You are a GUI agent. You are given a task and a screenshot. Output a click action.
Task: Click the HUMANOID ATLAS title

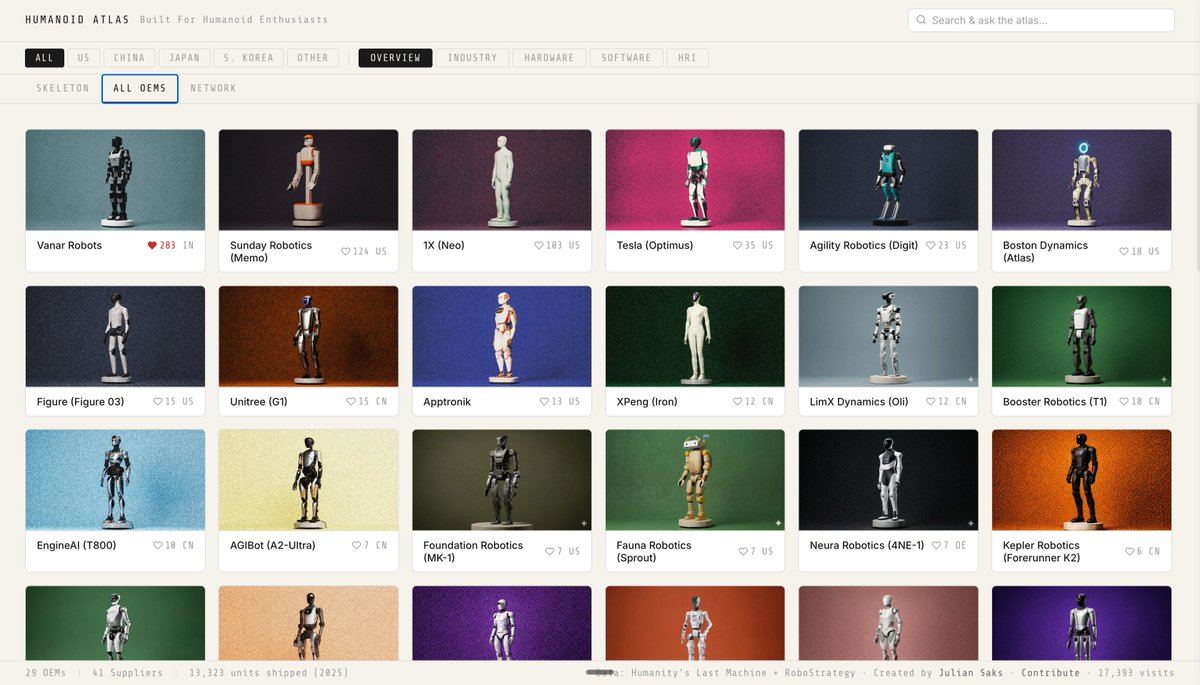(76, 20)
